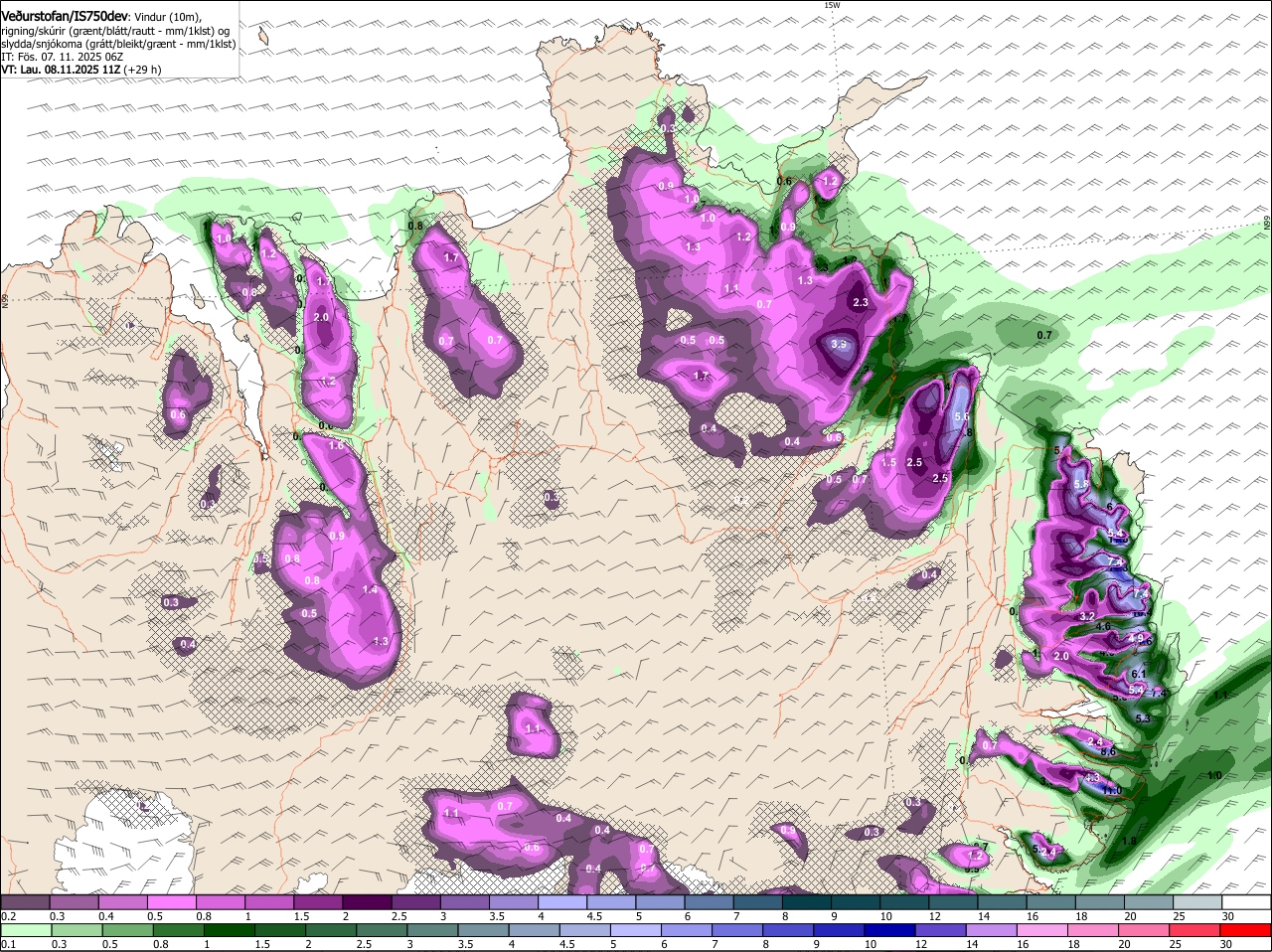Pick the pale green lower swatch between 0.1 and 0.3
This screenshot has height=952, width=1272.
(x=26, y=929)
